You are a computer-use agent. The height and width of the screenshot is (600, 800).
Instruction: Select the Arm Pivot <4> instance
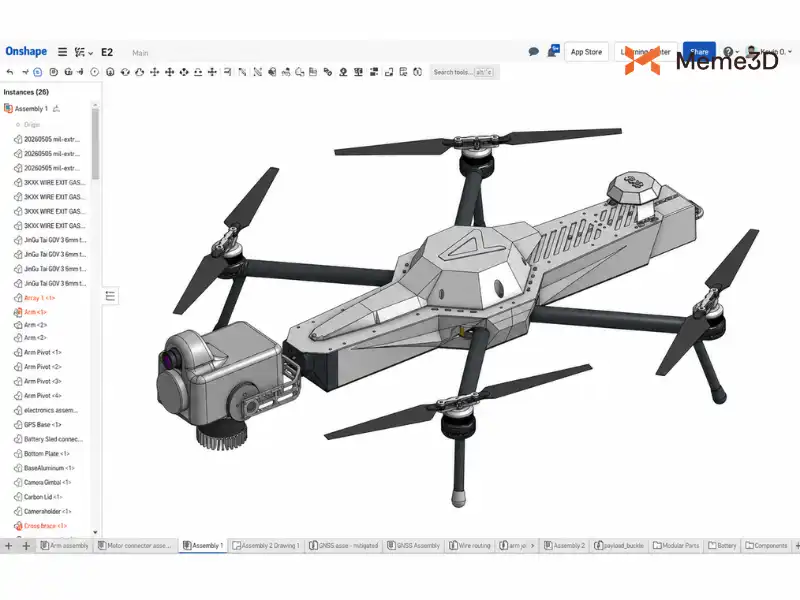[x=42, y=396]
